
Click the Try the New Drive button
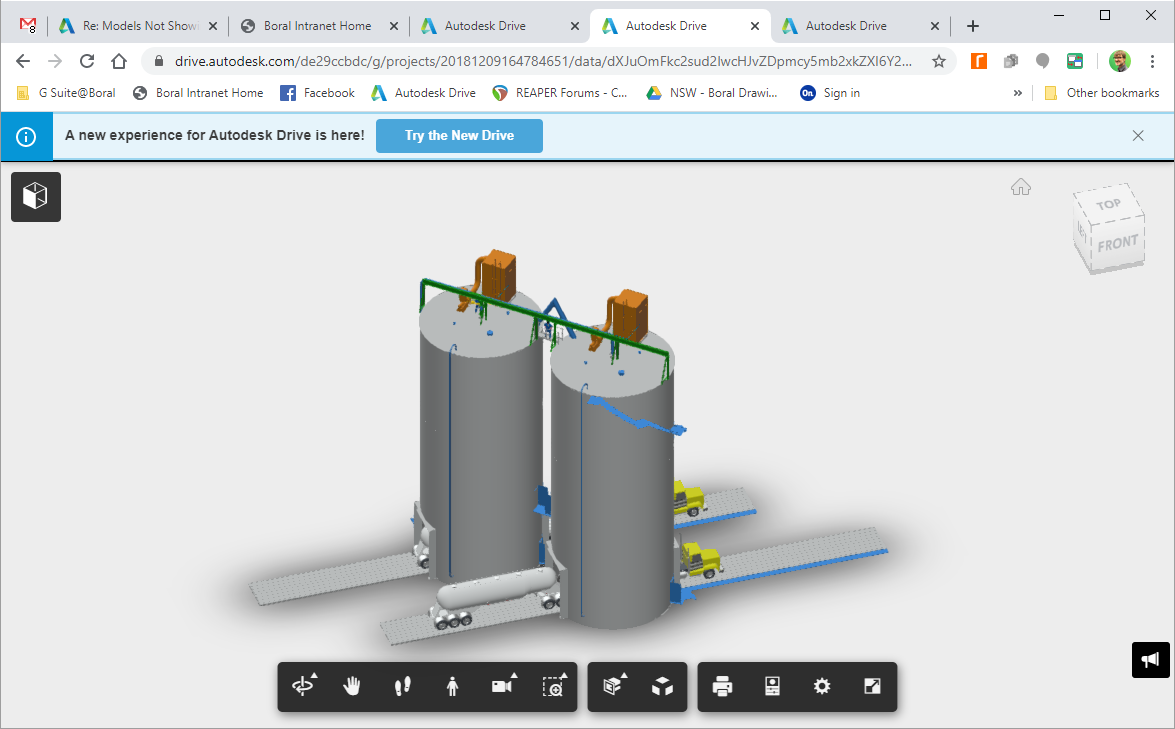pos(459,135)
